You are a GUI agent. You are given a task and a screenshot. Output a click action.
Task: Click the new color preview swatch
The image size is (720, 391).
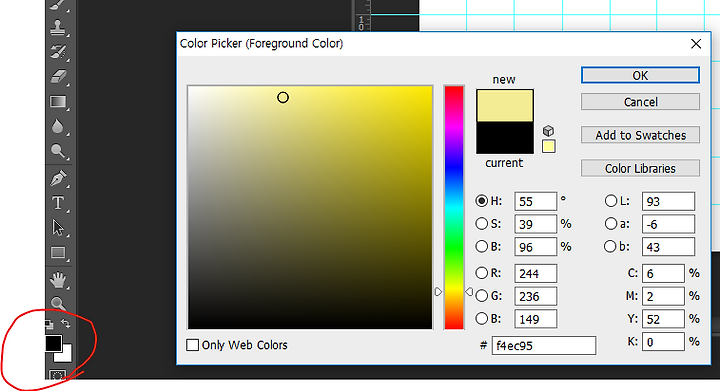(x=505, y=106)
